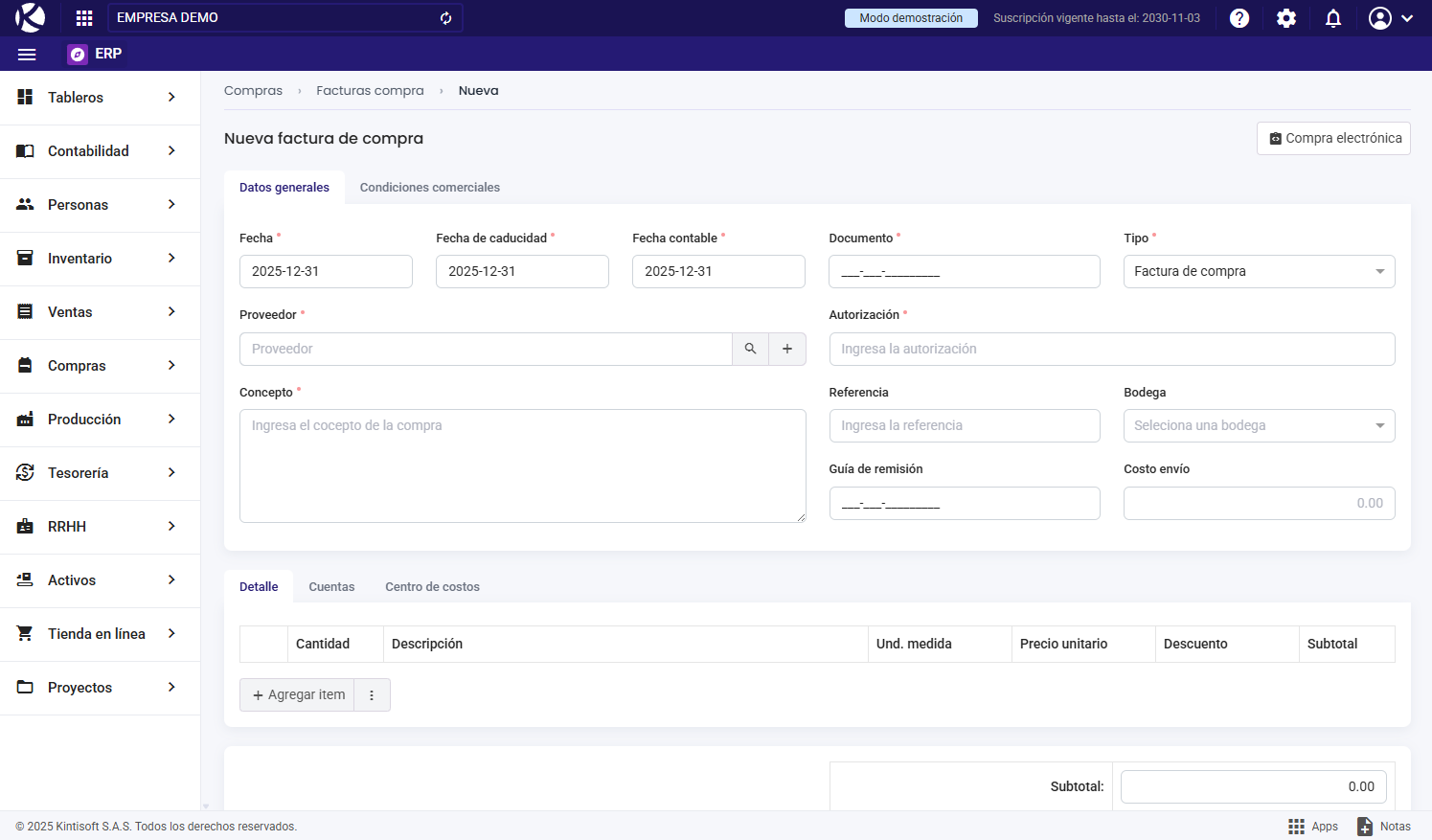This screenshot has height=840, width=1432.
Task: Click the Facturas compra breadcrumb link
Action: 370,91
